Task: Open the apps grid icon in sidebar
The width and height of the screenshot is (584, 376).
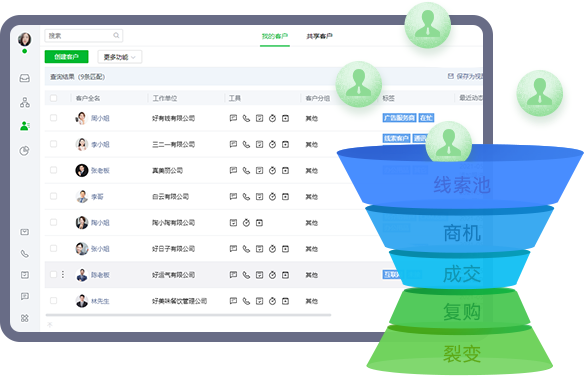Action: [25, 318]
